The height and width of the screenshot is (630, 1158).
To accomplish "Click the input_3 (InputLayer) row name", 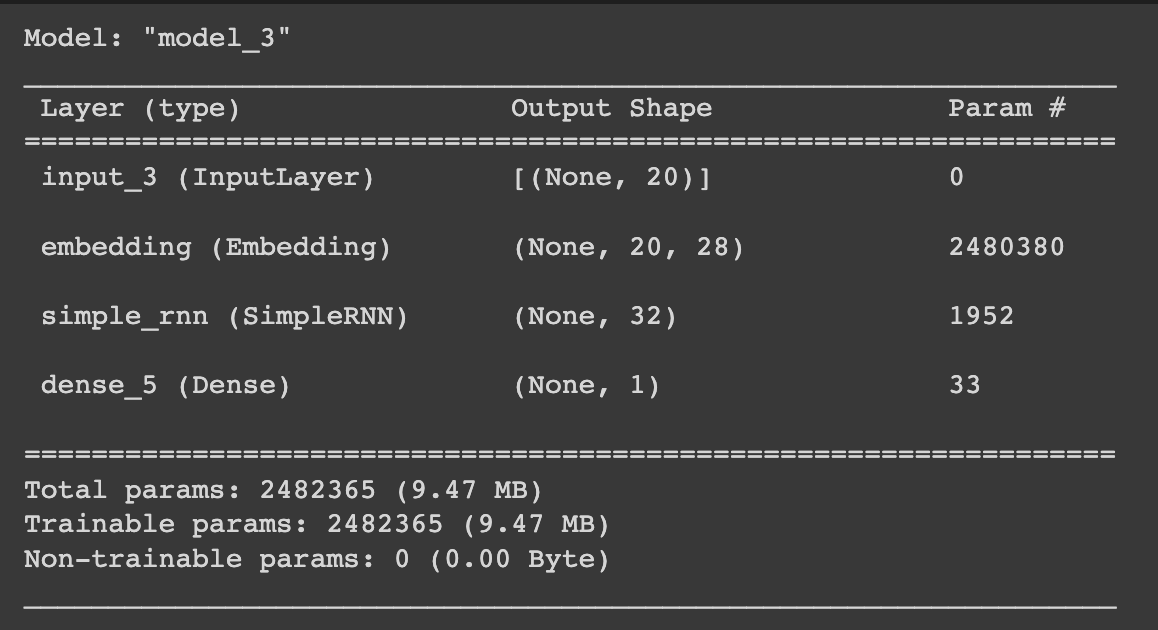I will point(208,178).
